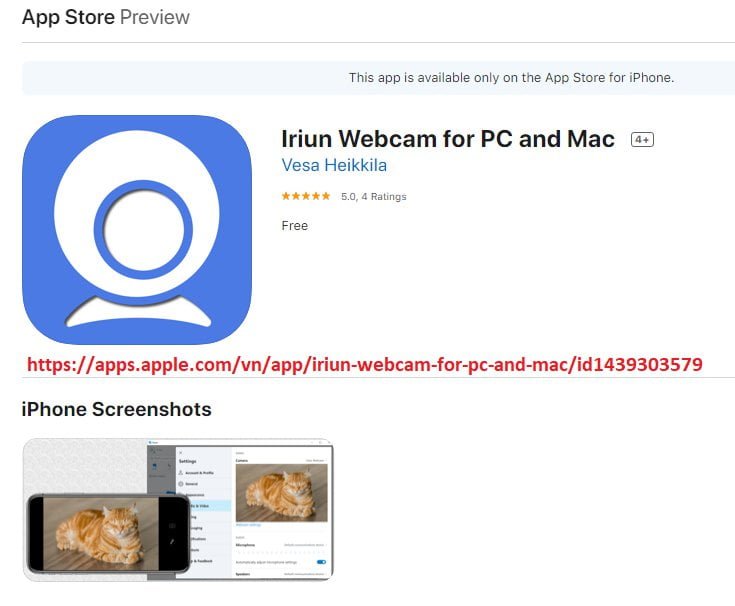This screenshot has width=735, height=606.
Task: Click the 5.0, 4 Ratings text
Action: coord(374,196)
